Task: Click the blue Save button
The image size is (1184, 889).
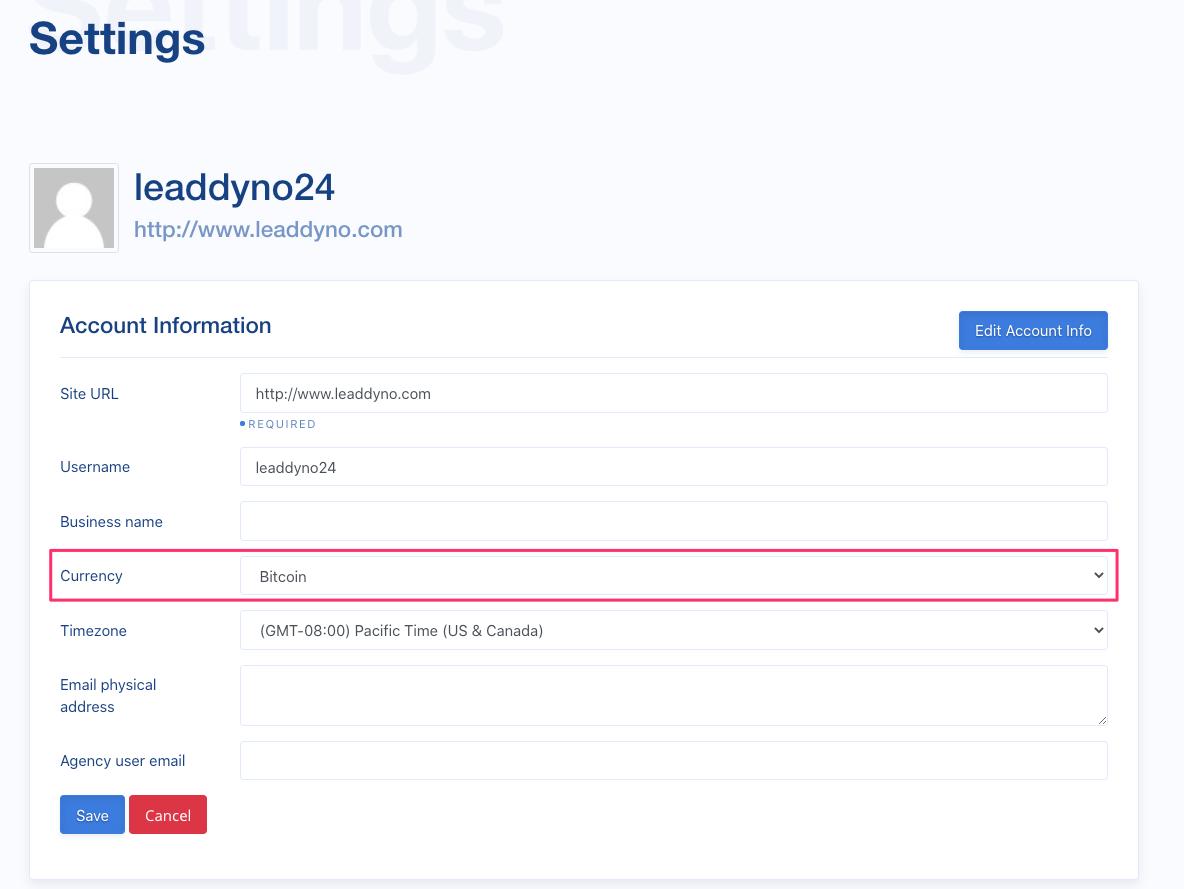Action: (x=92, y=814)
